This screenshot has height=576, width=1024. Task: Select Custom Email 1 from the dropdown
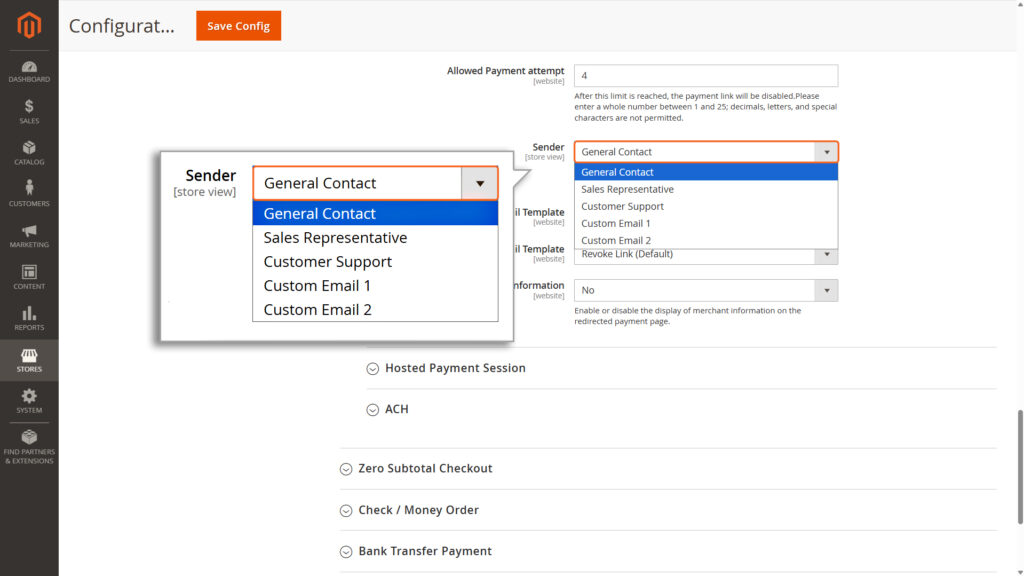pos(318,285)
